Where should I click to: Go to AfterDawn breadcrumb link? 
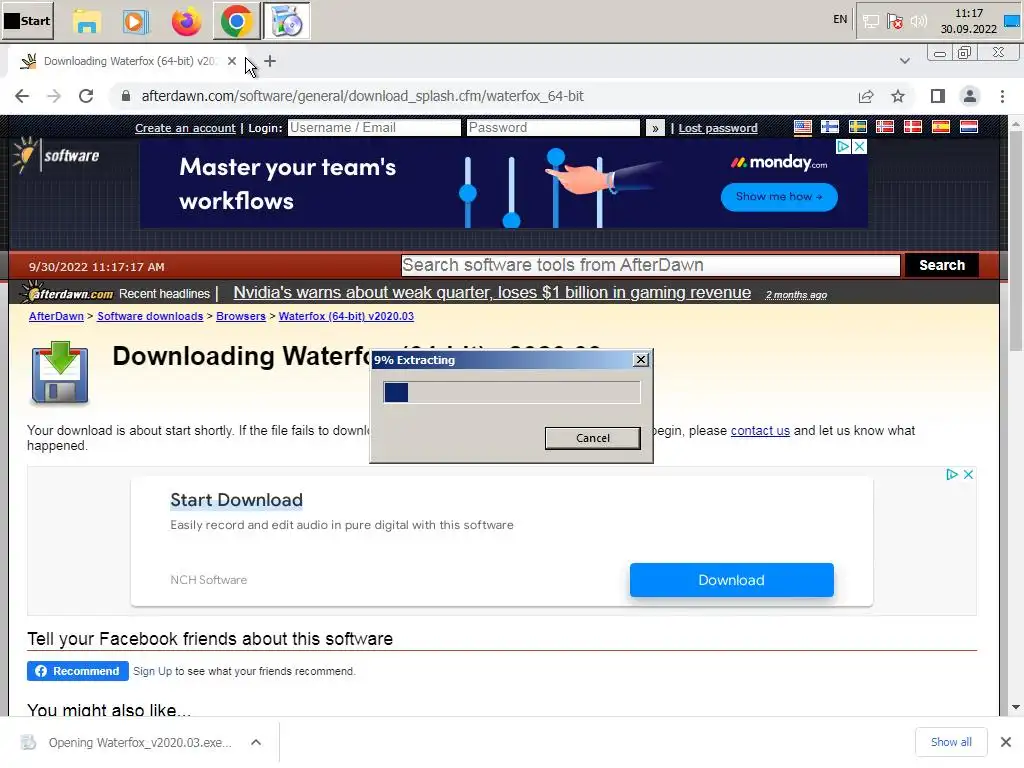(56, 316)
